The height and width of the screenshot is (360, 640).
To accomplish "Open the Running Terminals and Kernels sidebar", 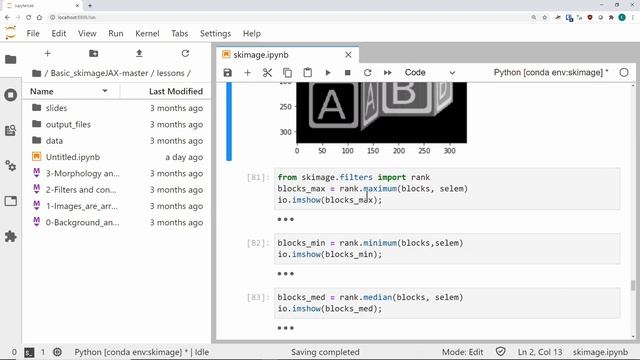I will pos(11,95).
